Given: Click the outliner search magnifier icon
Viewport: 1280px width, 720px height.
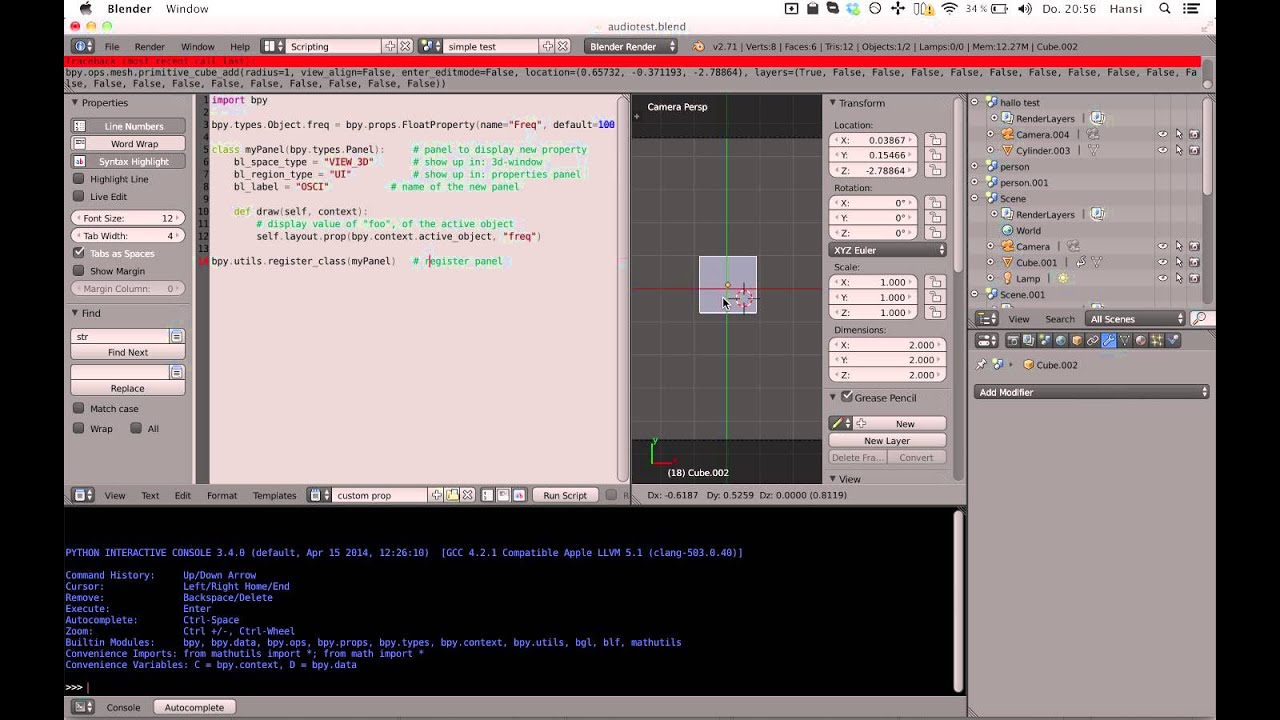Looking at the screenshot, I should click(1199, 319).
